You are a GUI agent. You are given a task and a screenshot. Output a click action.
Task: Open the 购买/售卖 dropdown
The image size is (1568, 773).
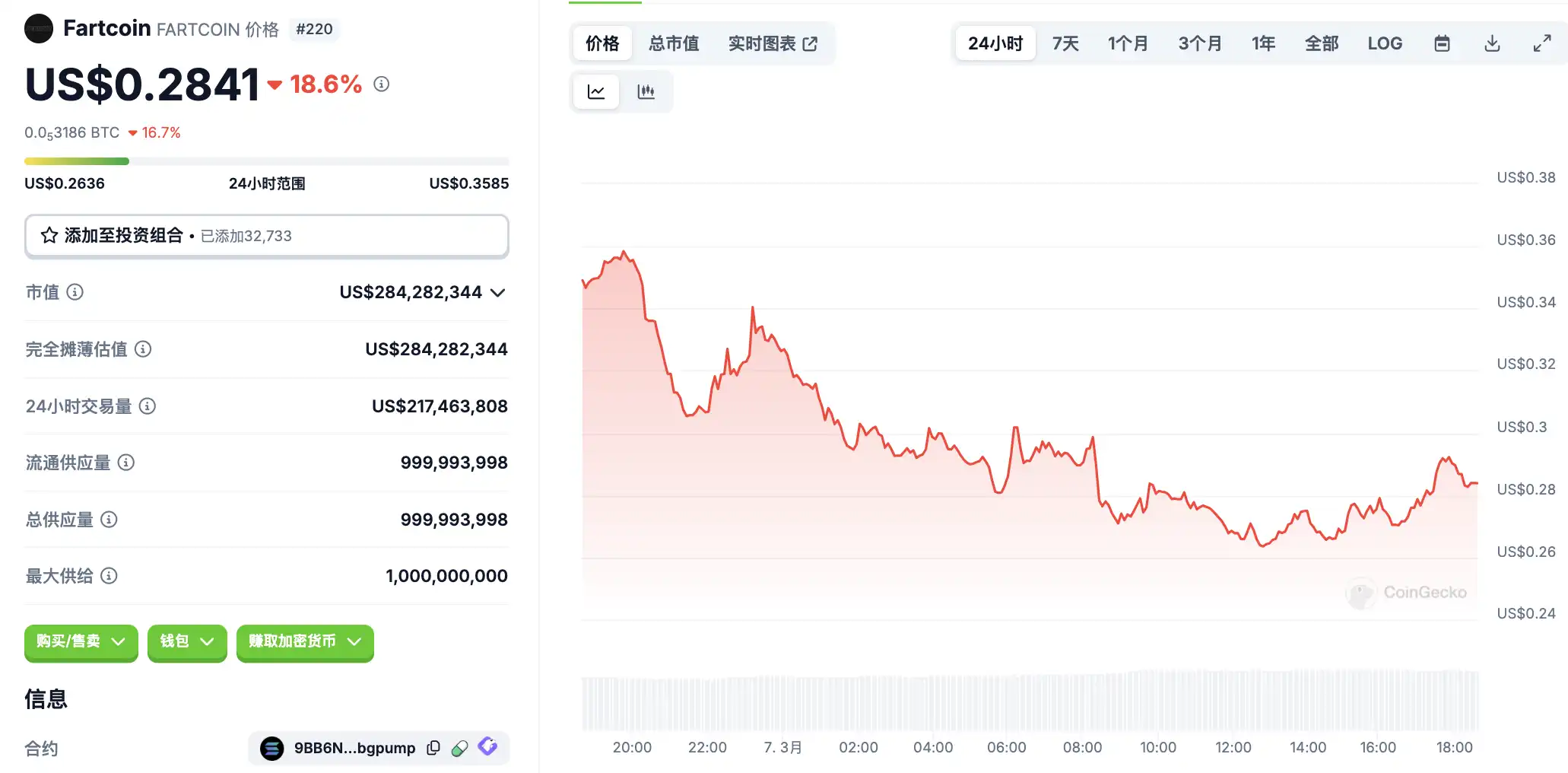pos(81,641)
